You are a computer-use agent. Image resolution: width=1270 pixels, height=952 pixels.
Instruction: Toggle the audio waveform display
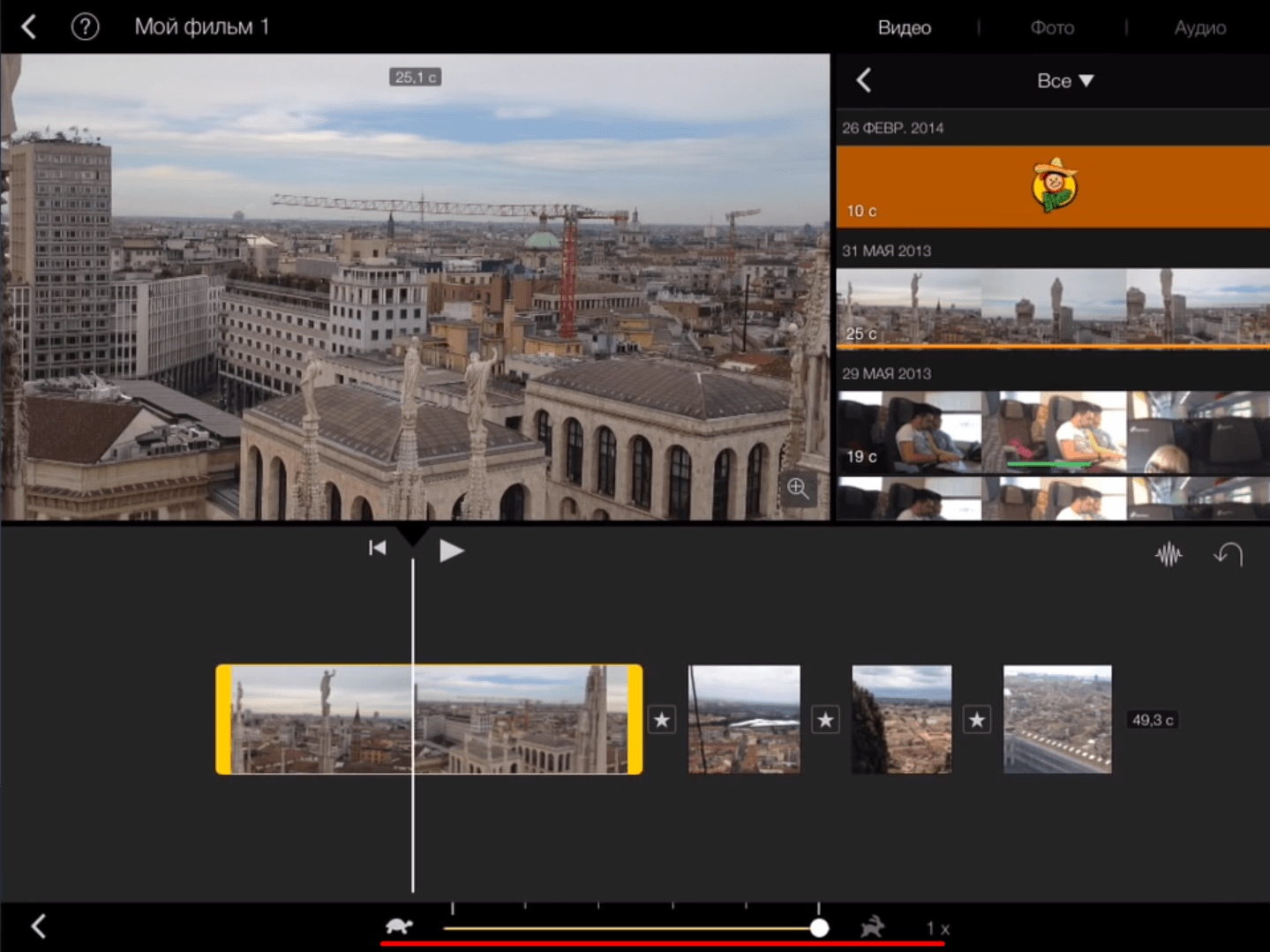point(1169,554)
